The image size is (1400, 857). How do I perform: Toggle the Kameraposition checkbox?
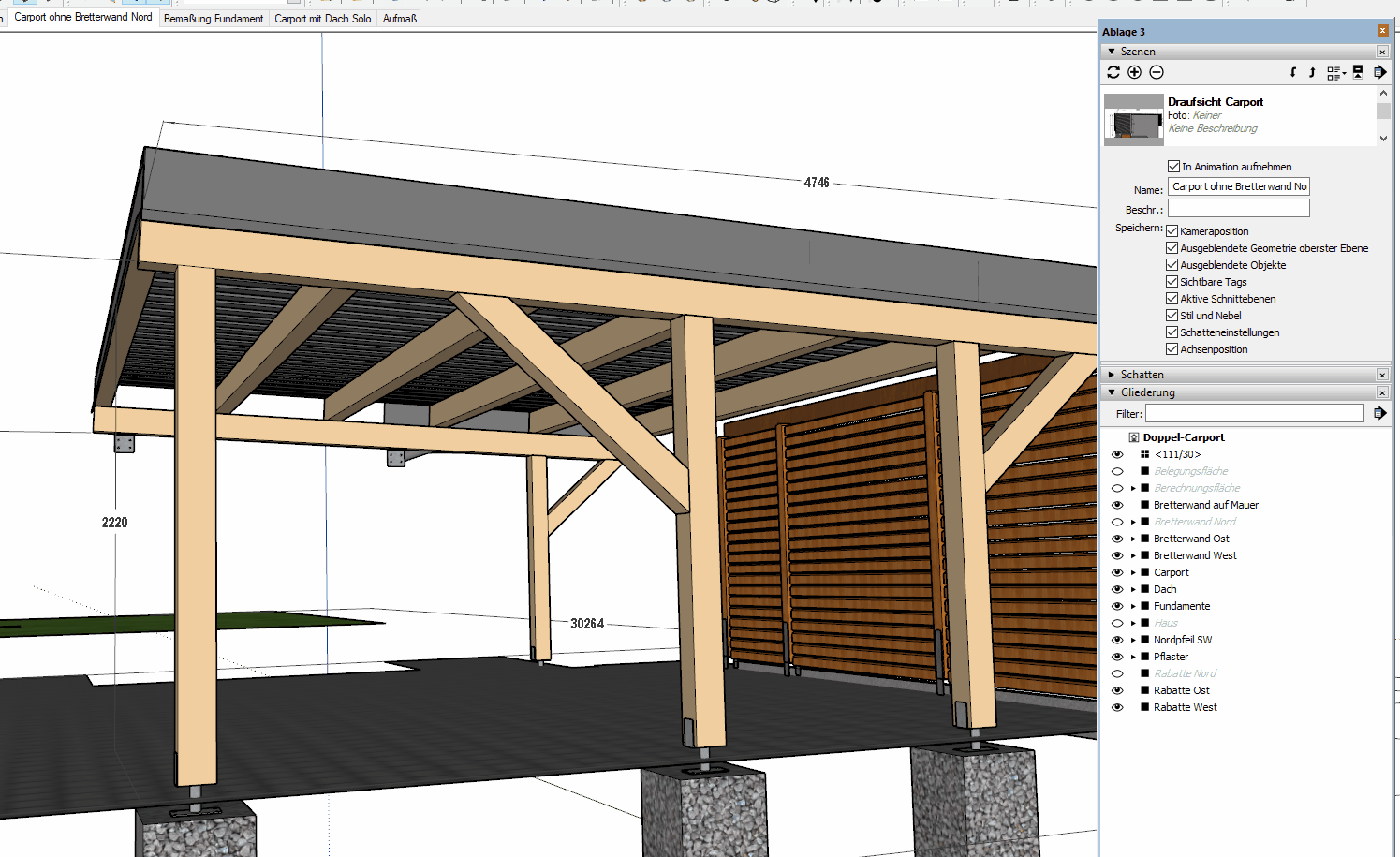coord(1172,231)
